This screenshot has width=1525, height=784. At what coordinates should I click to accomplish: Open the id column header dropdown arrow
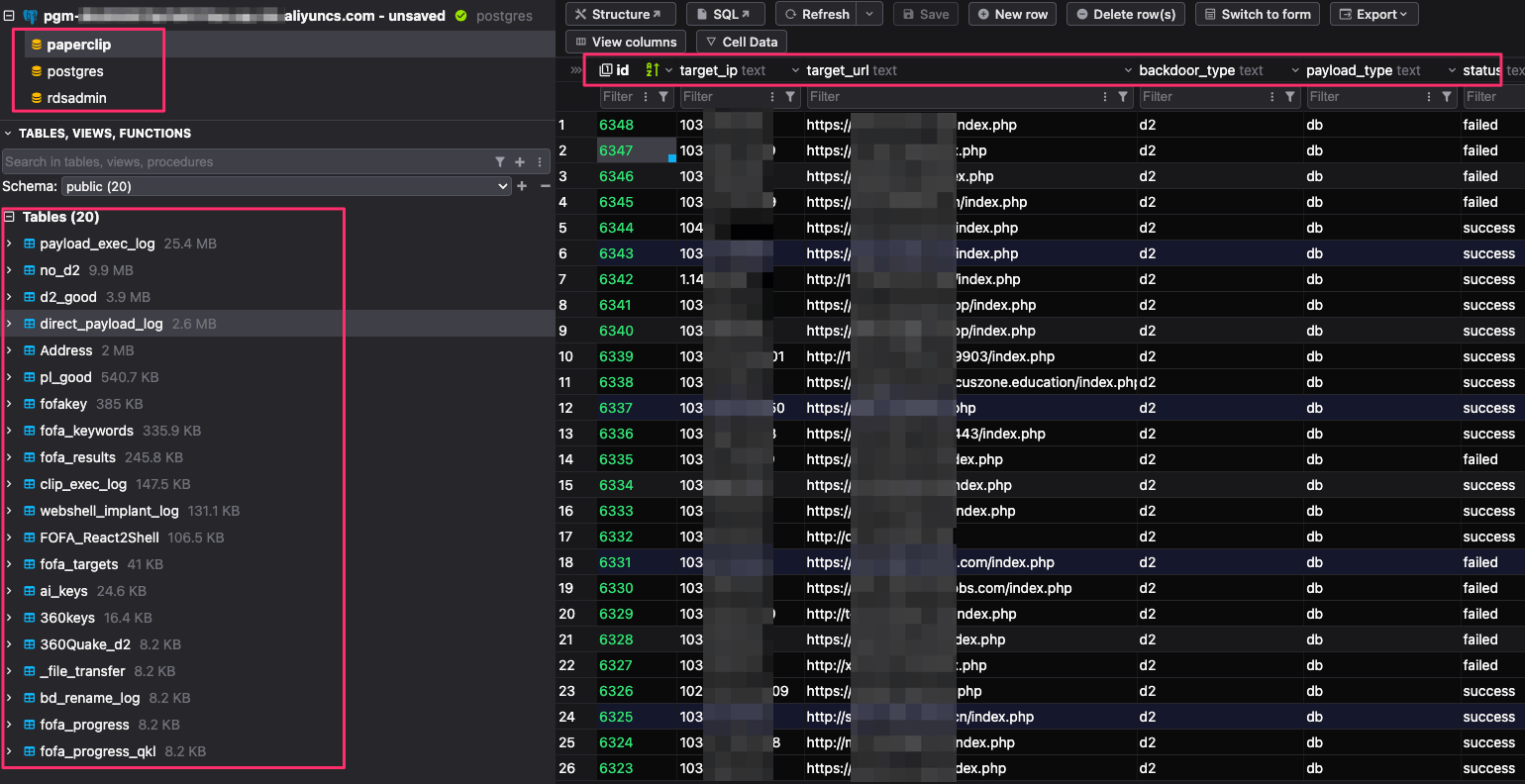(669, 70)
